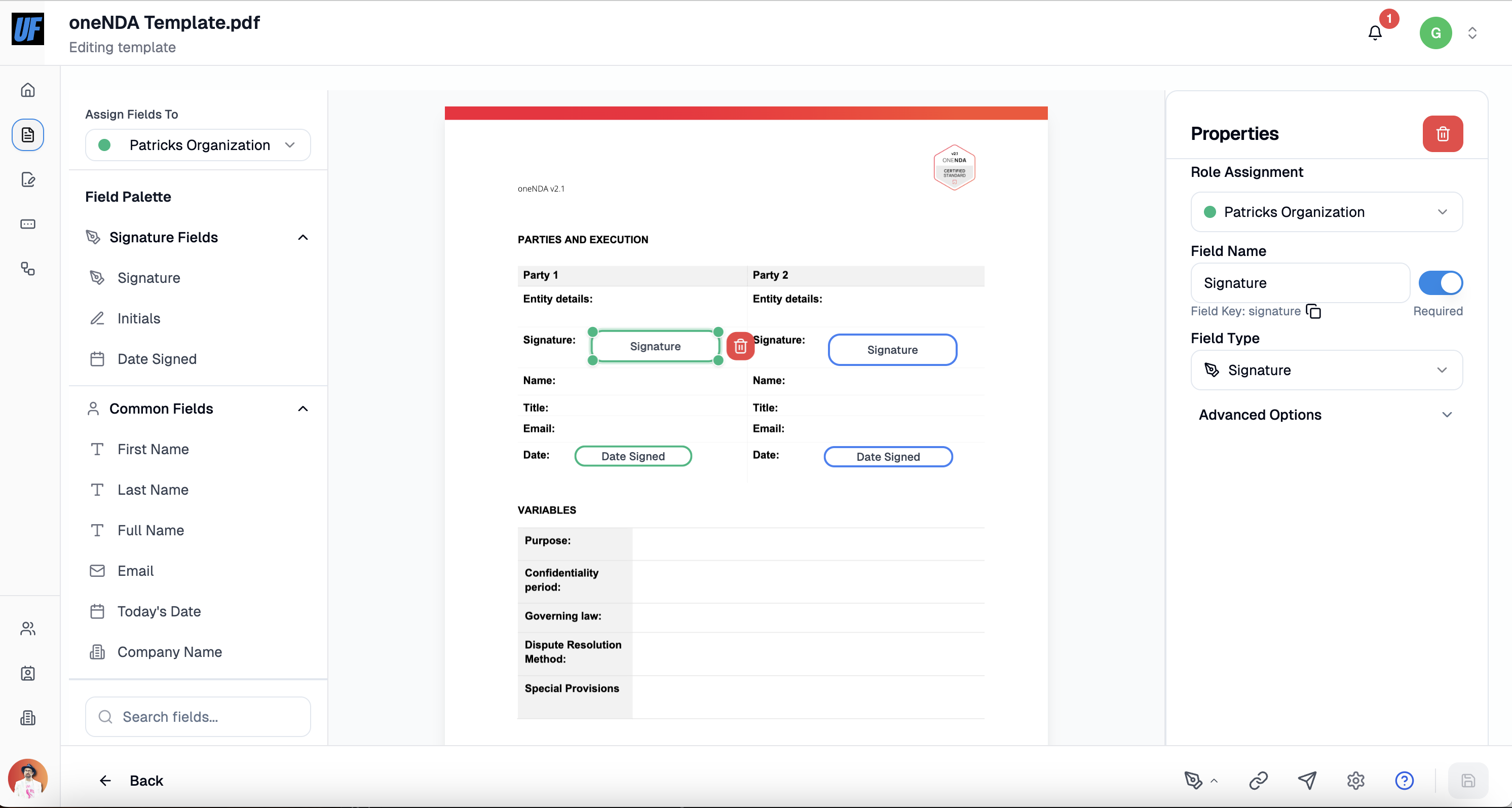1512x808 pixels.
Task: Open account switcher chevrons
Action: coord(1472,33)
